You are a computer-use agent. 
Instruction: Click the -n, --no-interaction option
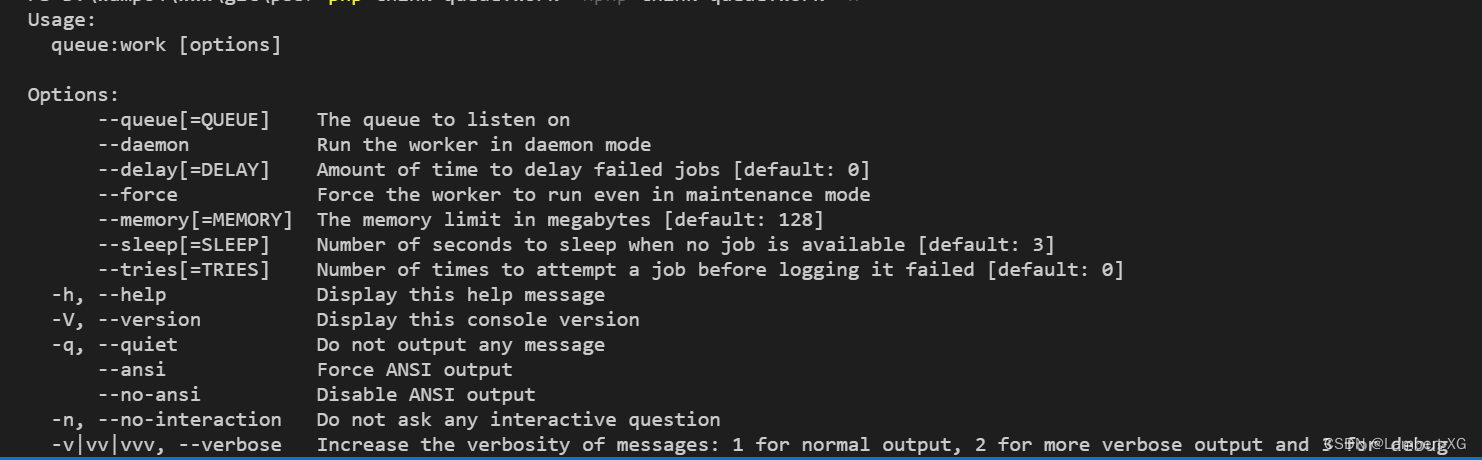coord(167,420)
